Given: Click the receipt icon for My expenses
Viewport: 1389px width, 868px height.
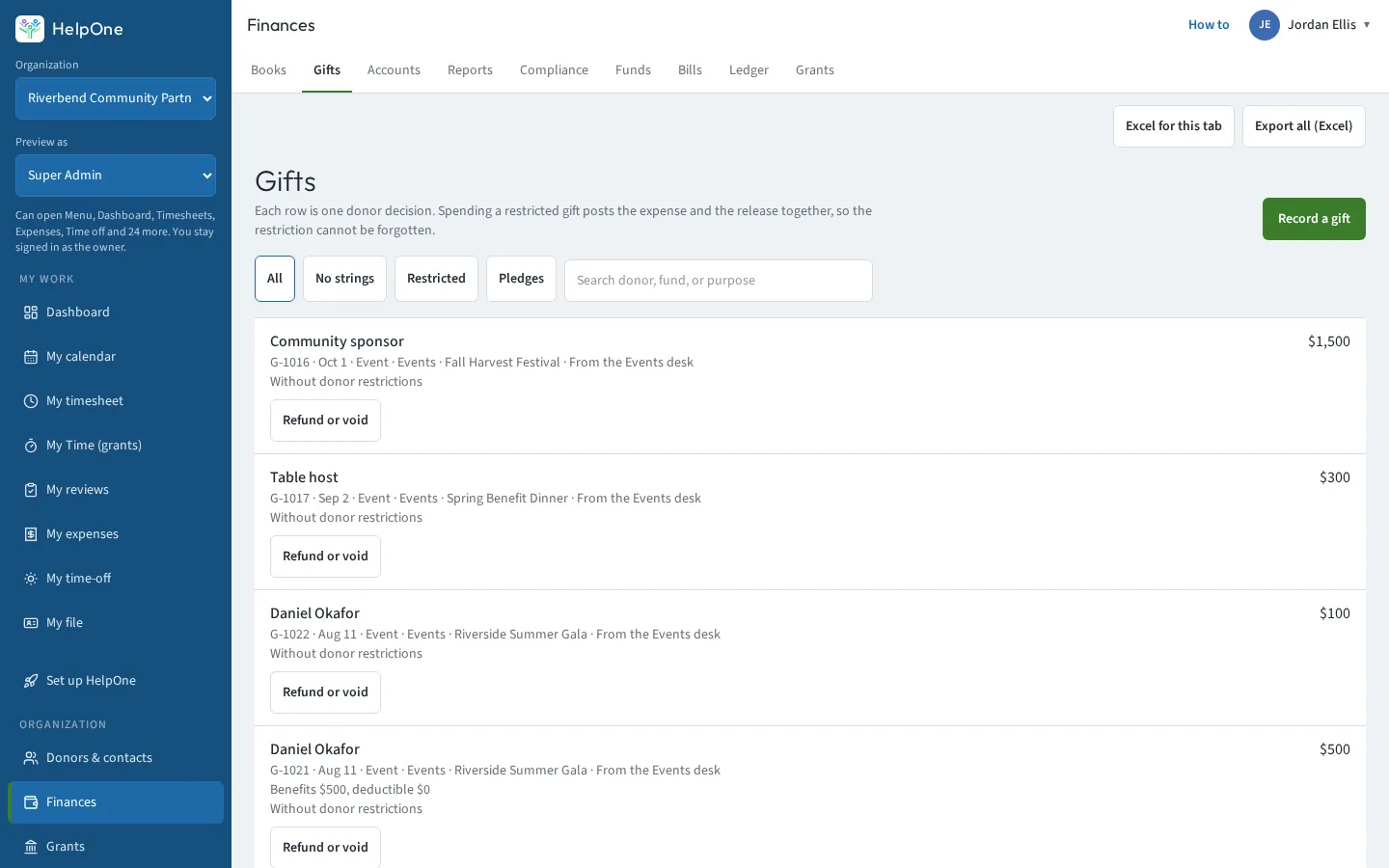Looking at the screenshot, I should pyautogui.click(x=31, y=534).
